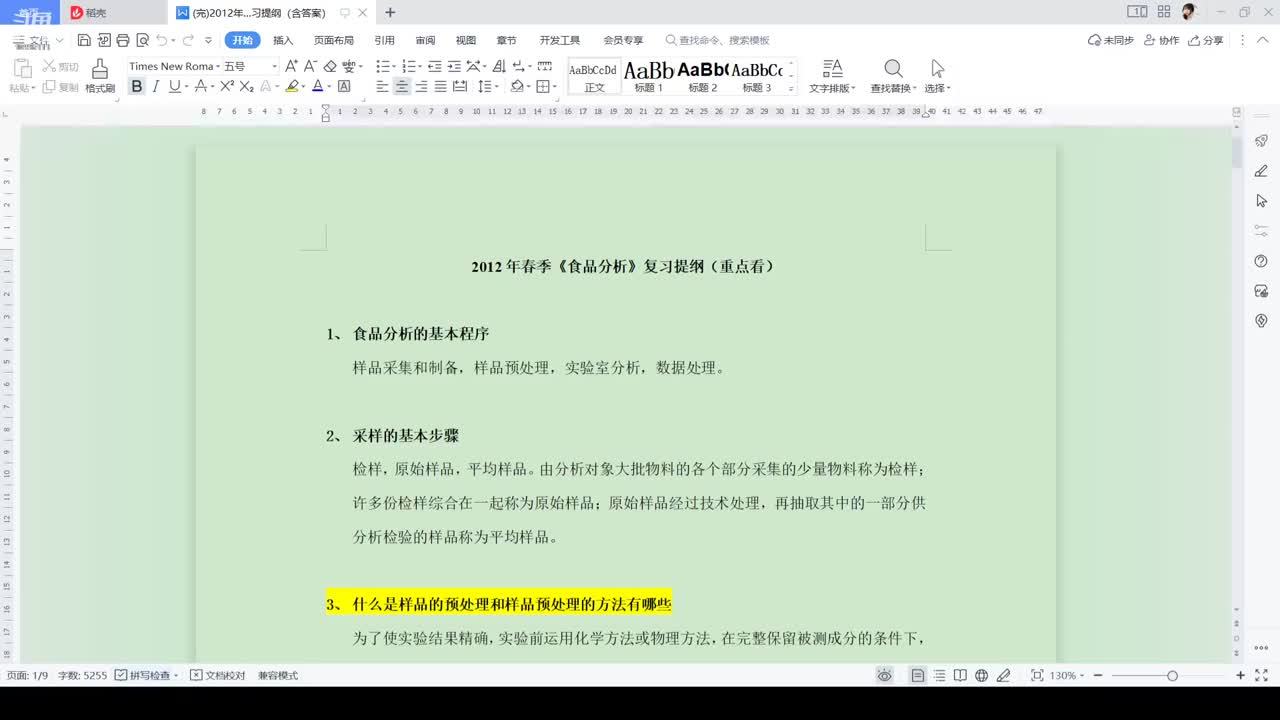Align text to the left
Image resolution: width=1280 pixels, height=720 pixels.
click(382, 87)
